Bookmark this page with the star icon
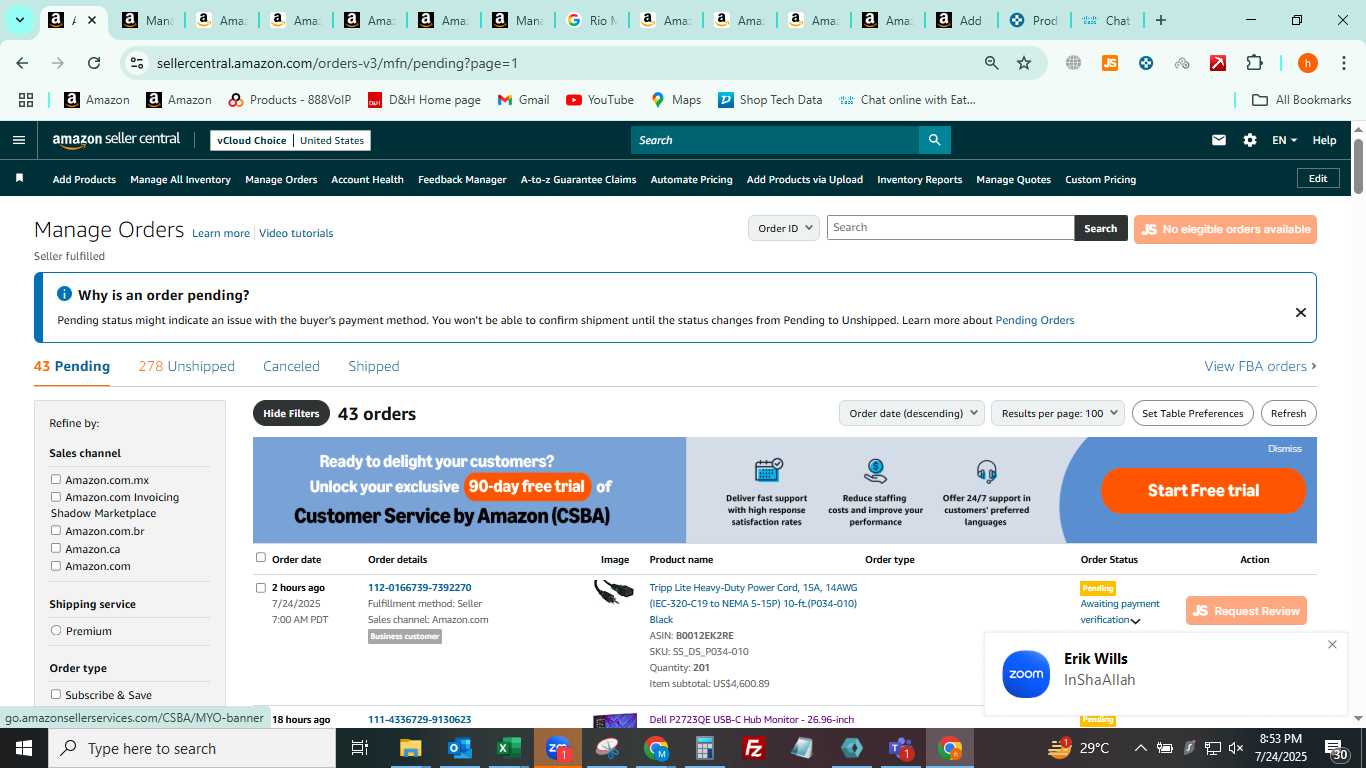Image resolution: width=1366 pixels, height=768 pixels. pos(1024,63)
